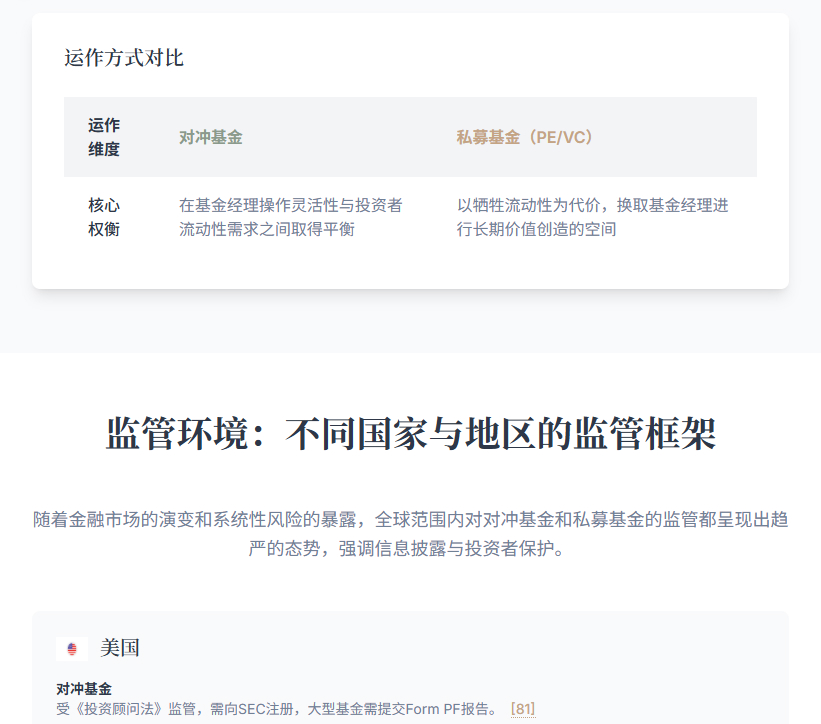
Task: Click the phrase 强调信息披露与投资者保护
Action: (447, 550)
